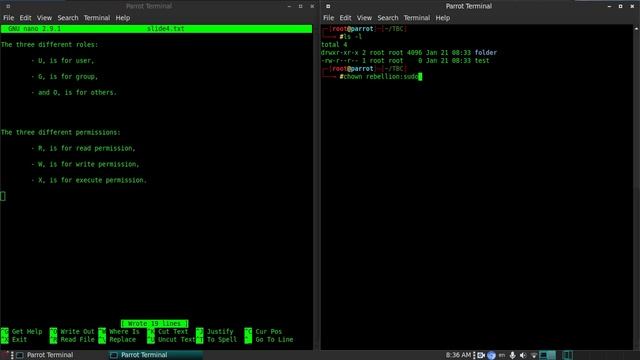The image size is (640, 360).
Task: Click the 'slide4.txt' filename in nano title bar
Action: point(165,29)
